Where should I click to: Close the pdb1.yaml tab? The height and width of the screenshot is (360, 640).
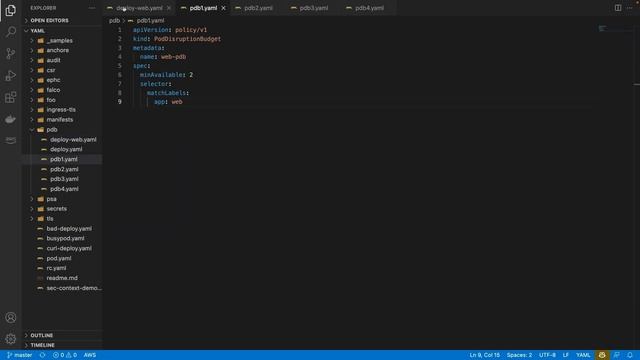point(223,8)
